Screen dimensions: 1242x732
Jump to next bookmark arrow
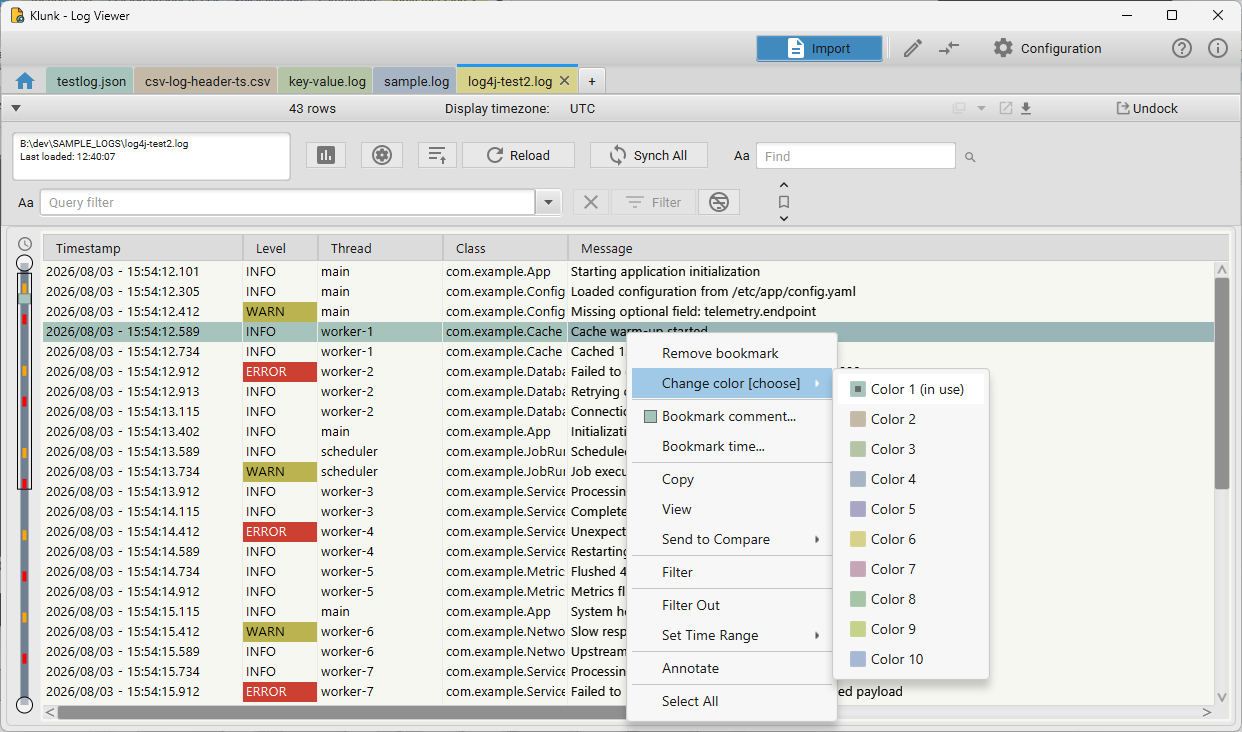tap(784, 218)
